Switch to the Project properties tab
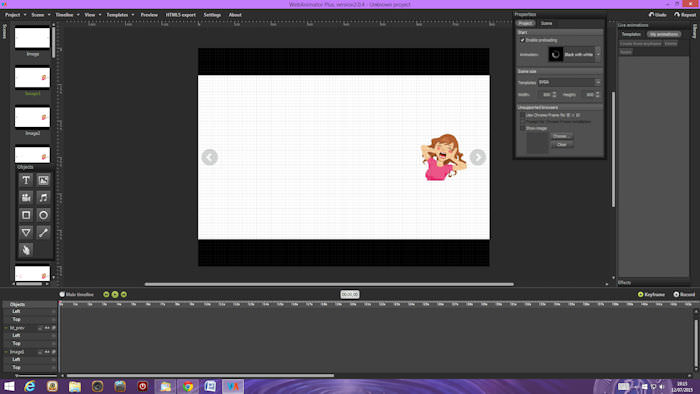This screenshot has width=700, height=394. click(525, 23)
